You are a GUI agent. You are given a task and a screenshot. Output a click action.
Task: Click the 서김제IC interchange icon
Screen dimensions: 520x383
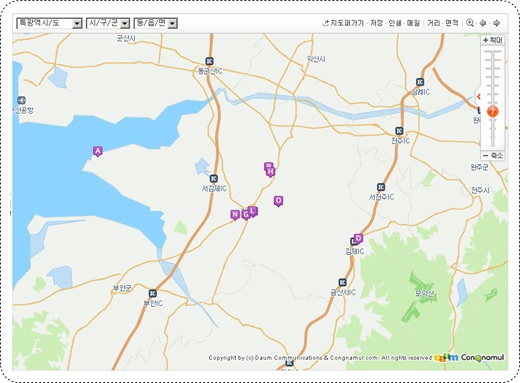(214, 179)
